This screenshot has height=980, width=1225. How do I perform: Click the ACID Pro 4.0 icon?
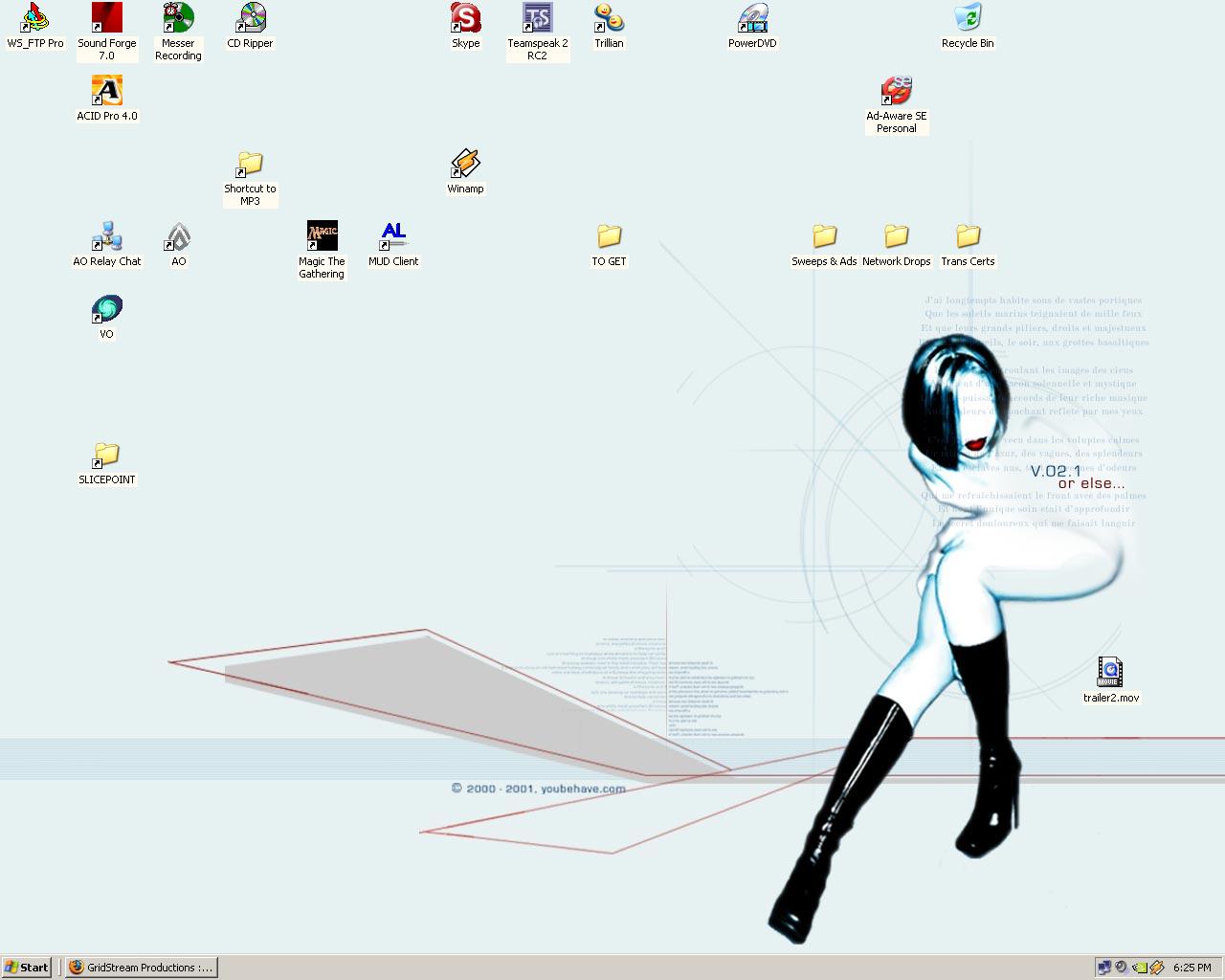tap(106, 91)
